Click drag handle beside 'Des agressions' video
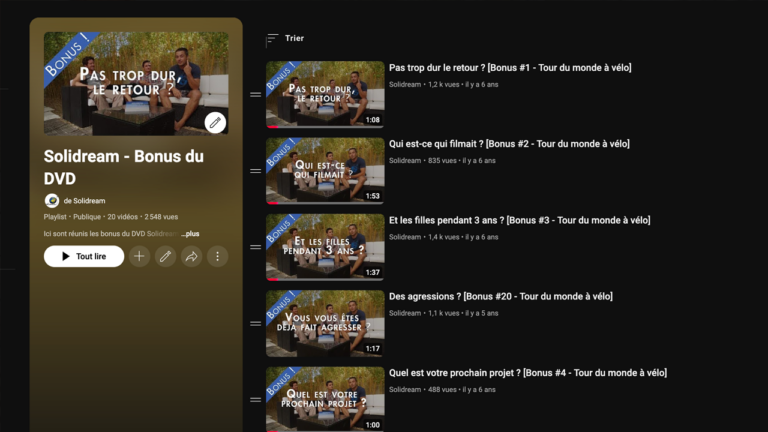The image size is (768, 432). tap(255, 324)
